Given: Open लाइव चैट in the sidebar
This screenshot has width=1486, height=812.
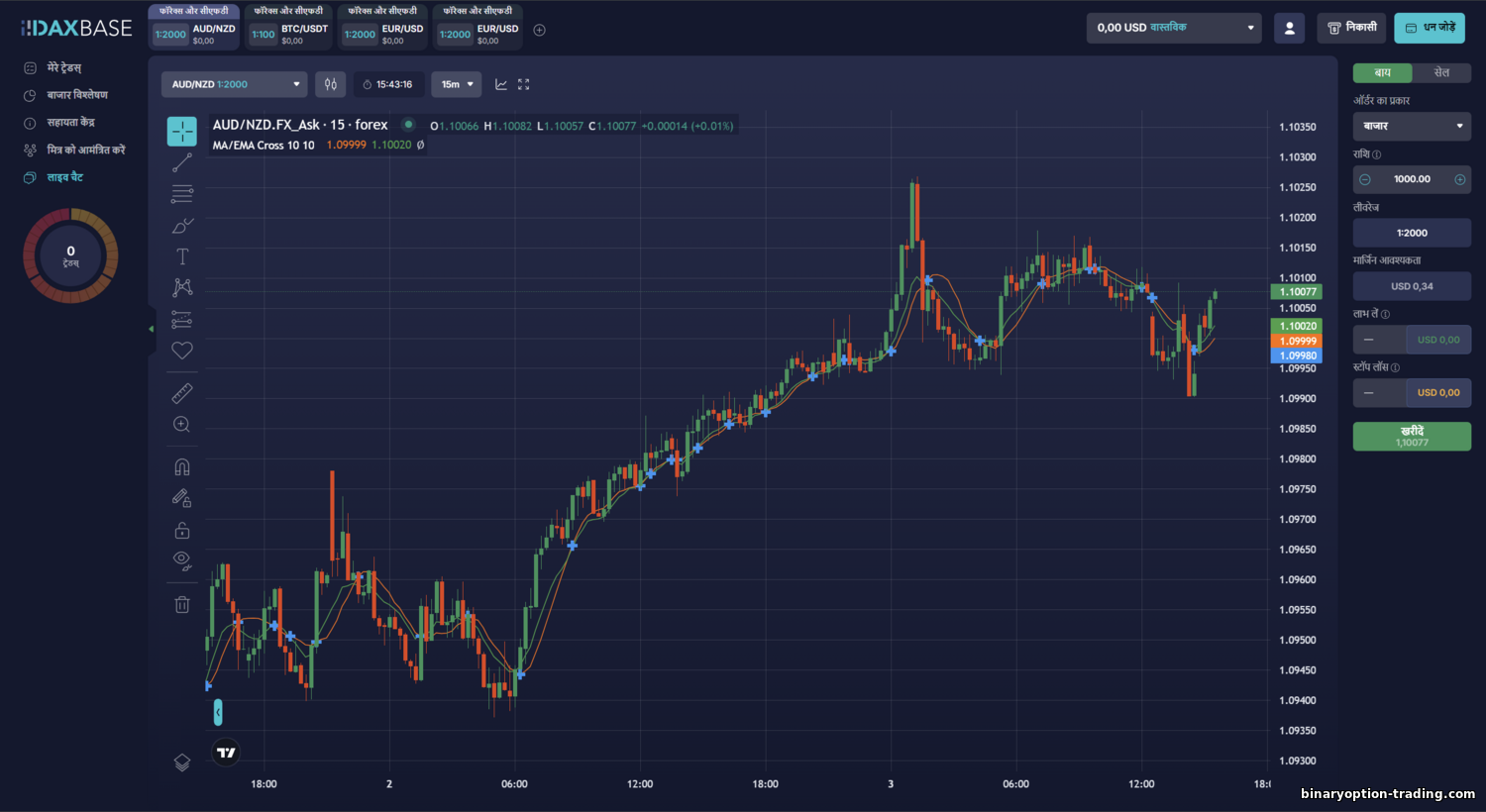Looking at the screenshot, I should (53, 177).
